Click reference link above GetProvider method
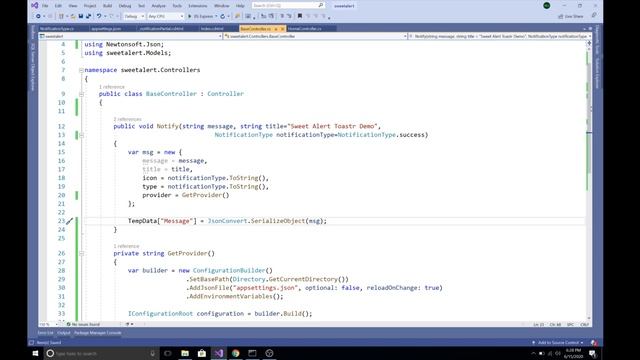 click(126, 246)
